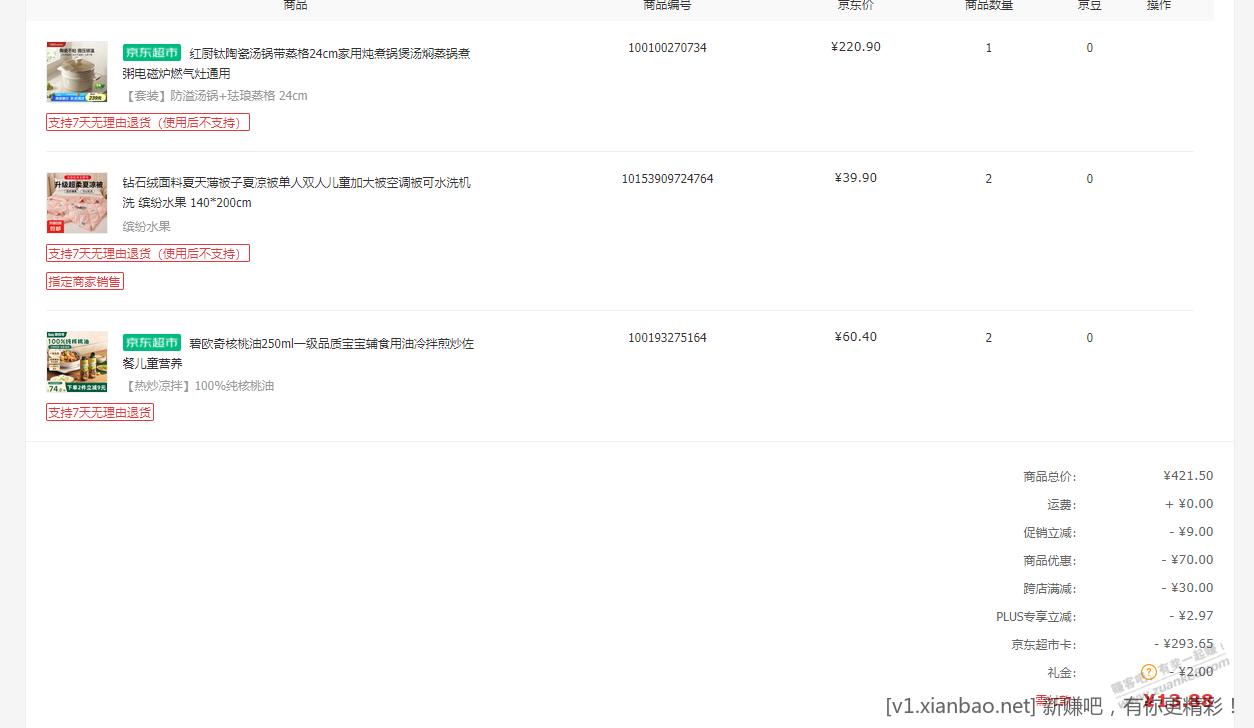The width and height of the screenshot is (1254, 728).
Task: Click quantity 1 in the soup pot row
Action: [x=989, y=48]
